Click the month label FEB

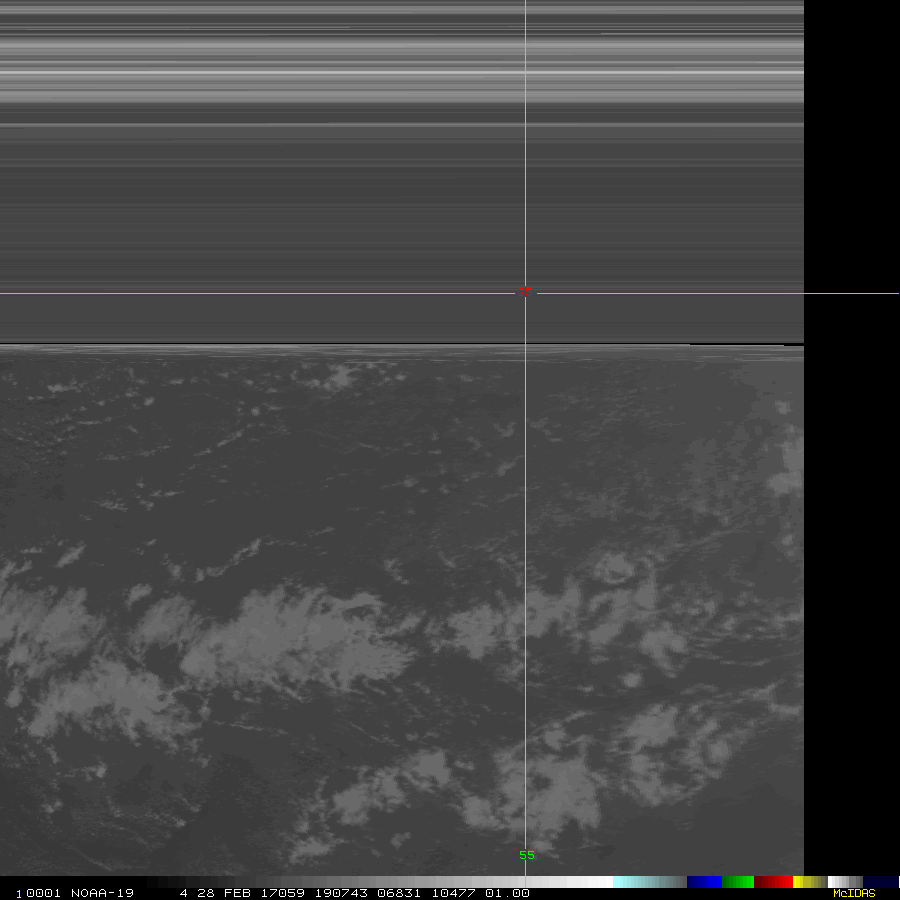pyautogui.click(x=237, y=893)
